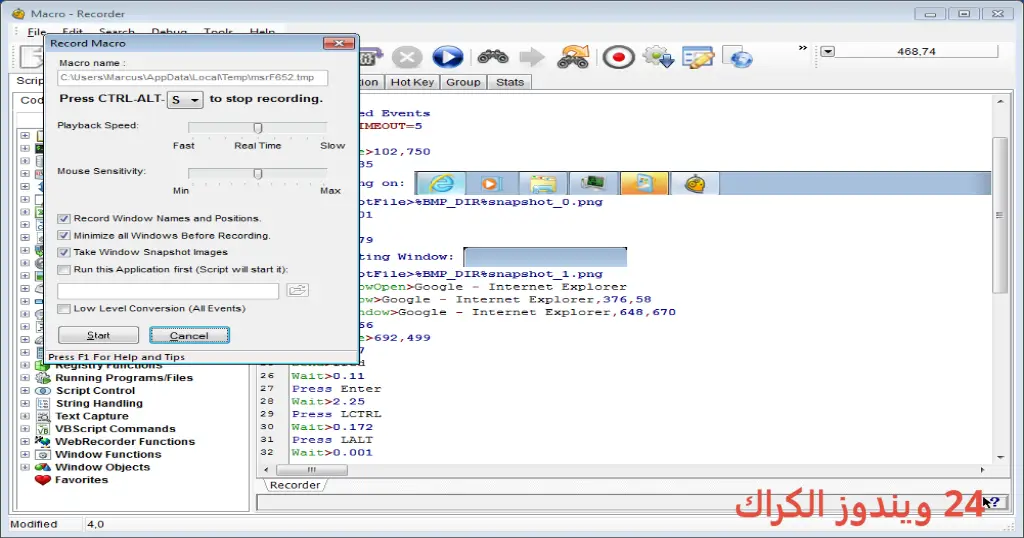
Task: Click the grey Stop macro toolbar icon
Action: click(406, 57)
